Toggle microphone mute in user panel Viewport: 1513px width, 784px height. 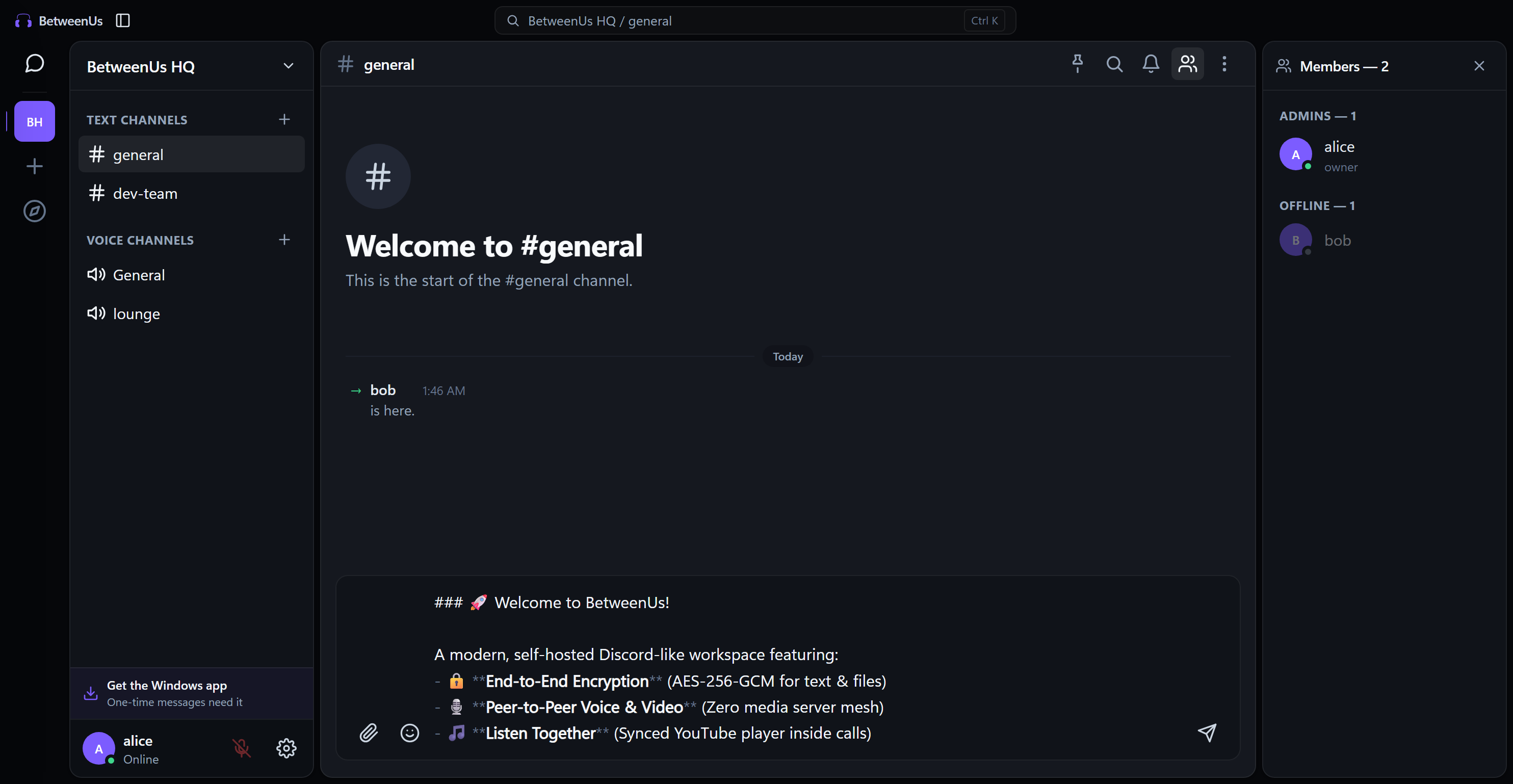(x=241, y=748)
